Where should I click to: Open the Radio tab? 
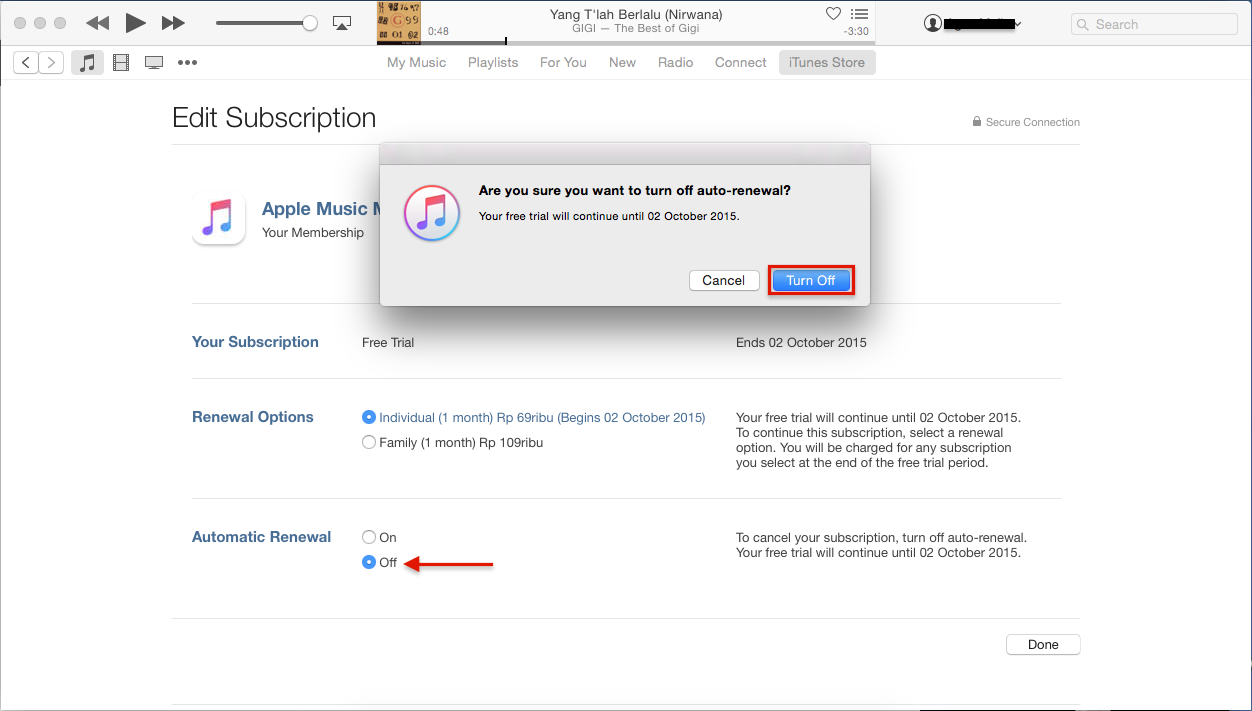pyautogui.click(x=675, y=62)
